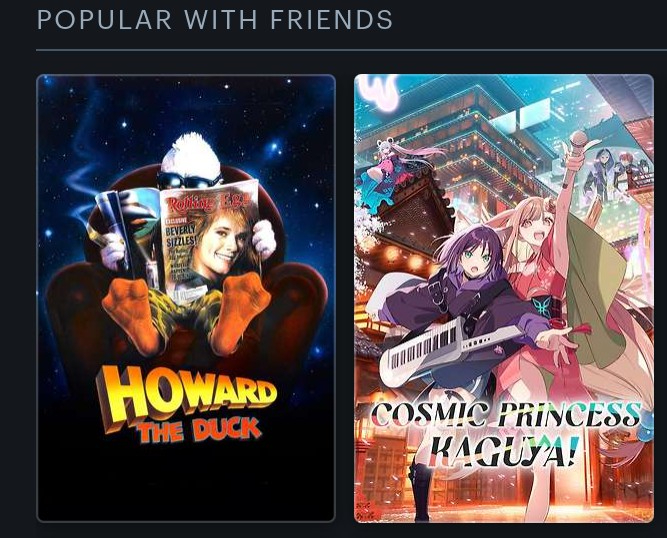This screenshot has height=538, width=667.
Task: Open the Howard the Duck film poster
Action: coord(186,298)
